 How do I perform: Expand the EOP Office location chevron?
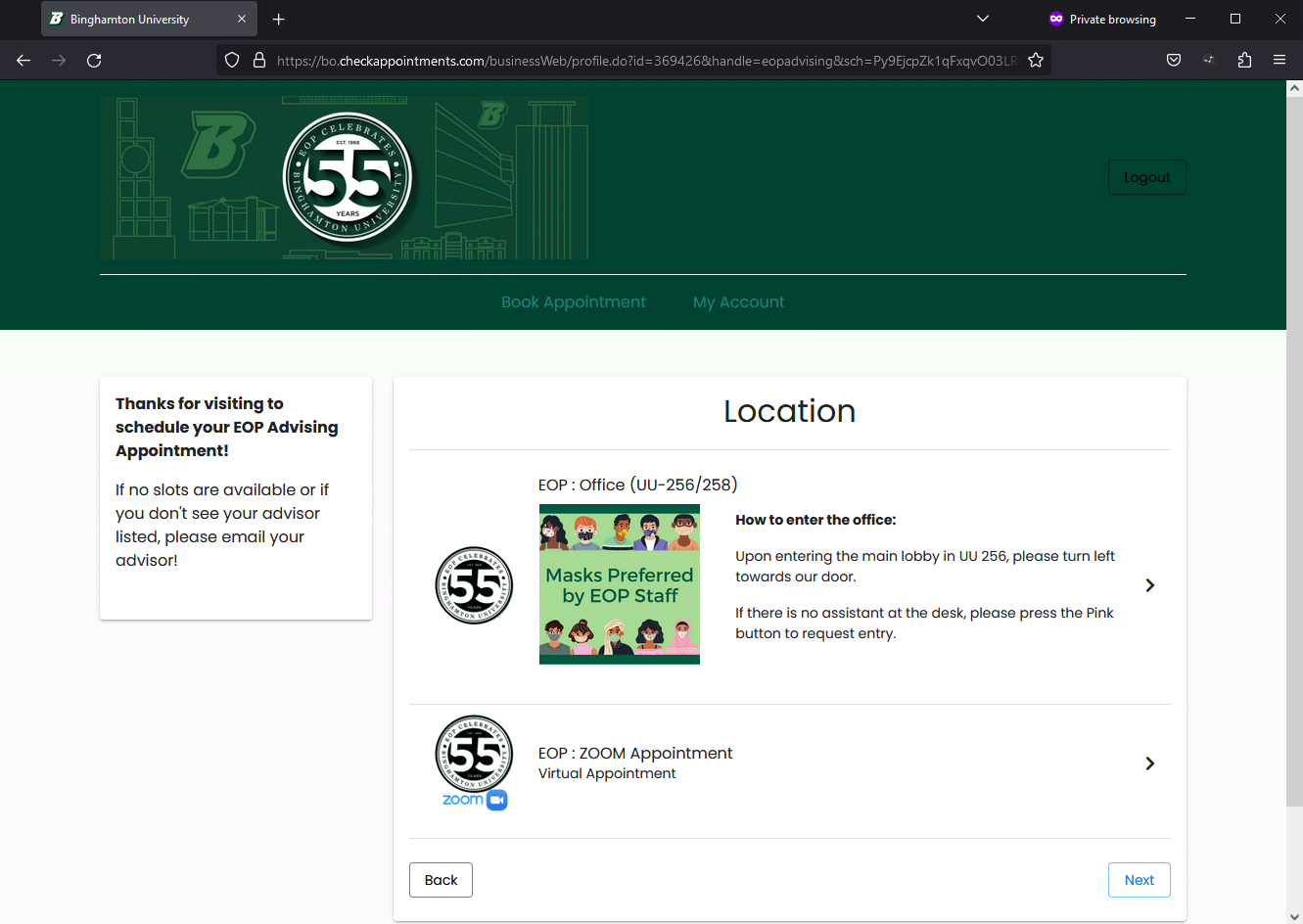tap(1149, 585)
